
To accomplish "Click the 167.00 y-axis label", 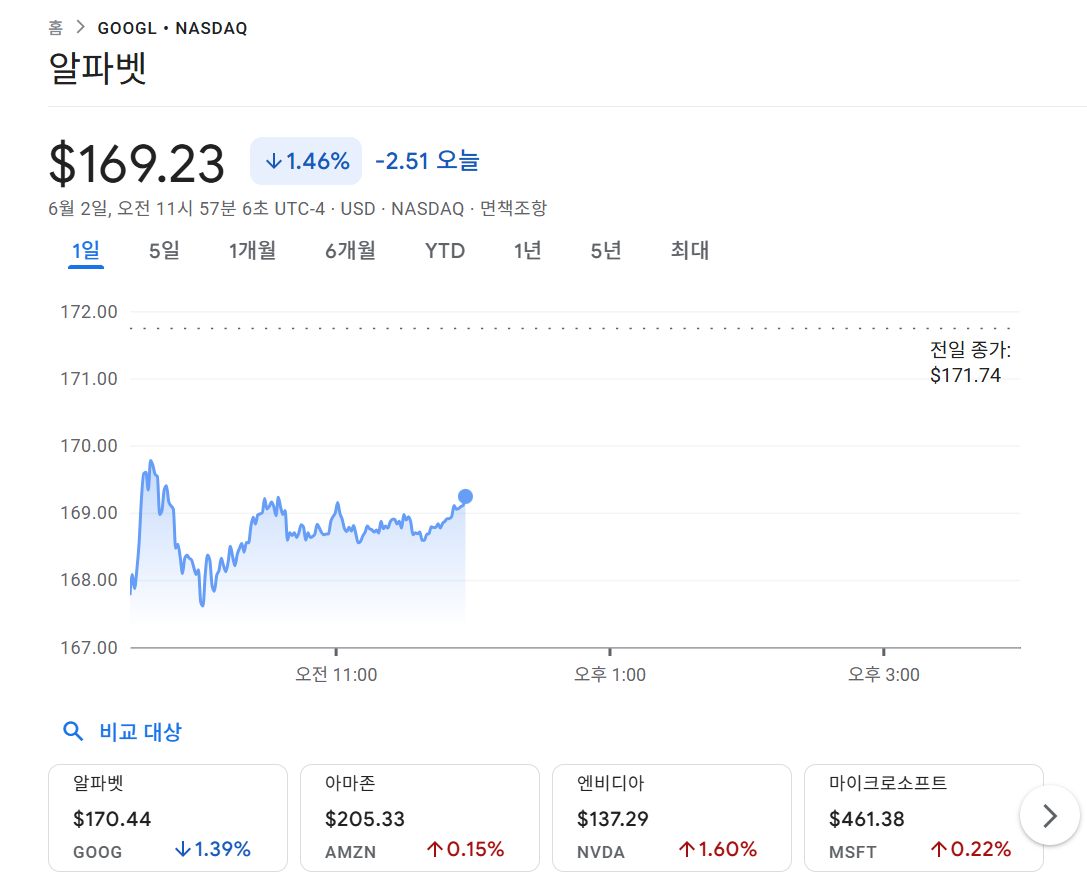I will tap(89, 647).
